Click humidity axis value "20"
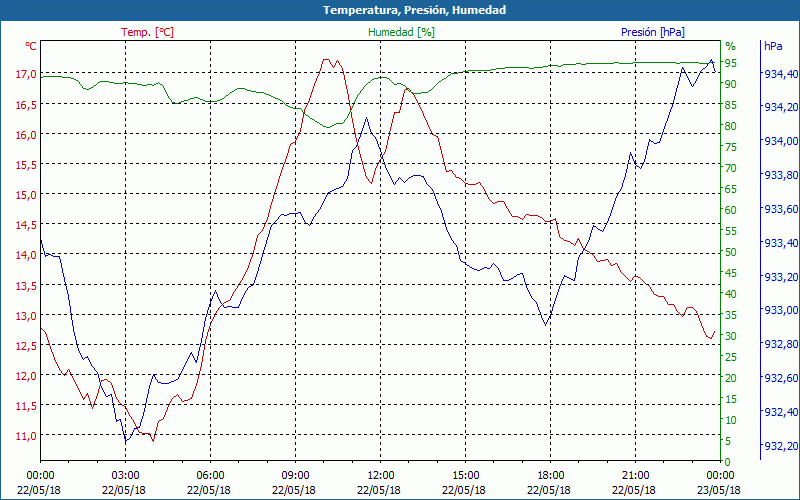The width and height of the screenshot is (800, 500). pos(731,378)
